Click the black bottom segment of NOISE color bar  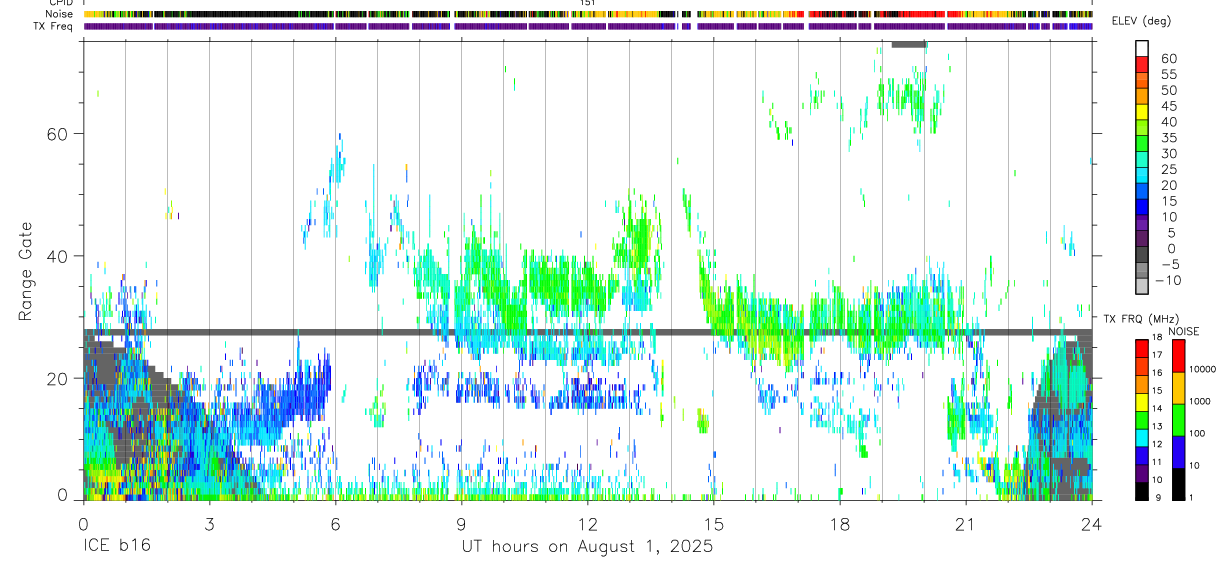tap(1178, 483)
